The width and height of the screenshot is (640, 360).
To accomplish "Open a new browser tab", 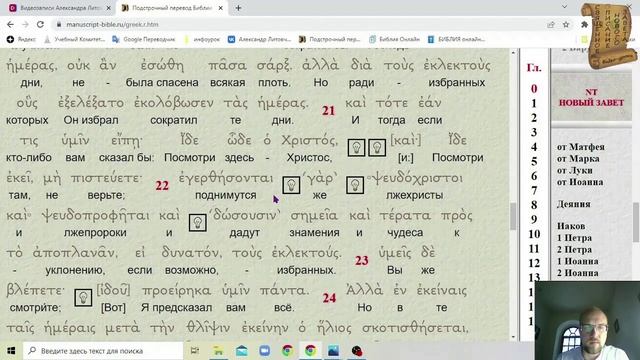I will [x=238, y=8].
